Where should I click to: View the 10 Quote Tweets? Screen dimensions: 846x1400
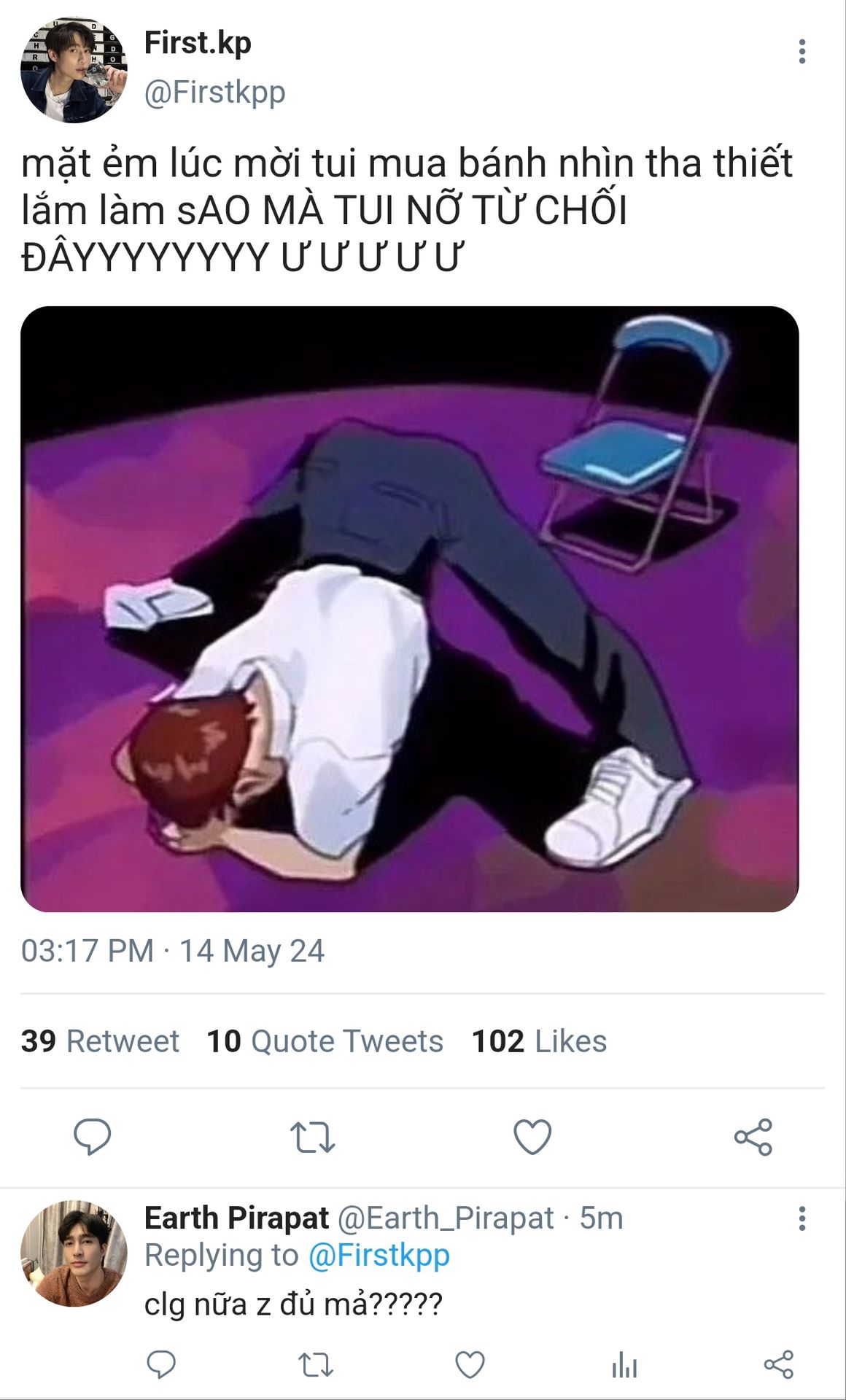tap(325, 1041)
